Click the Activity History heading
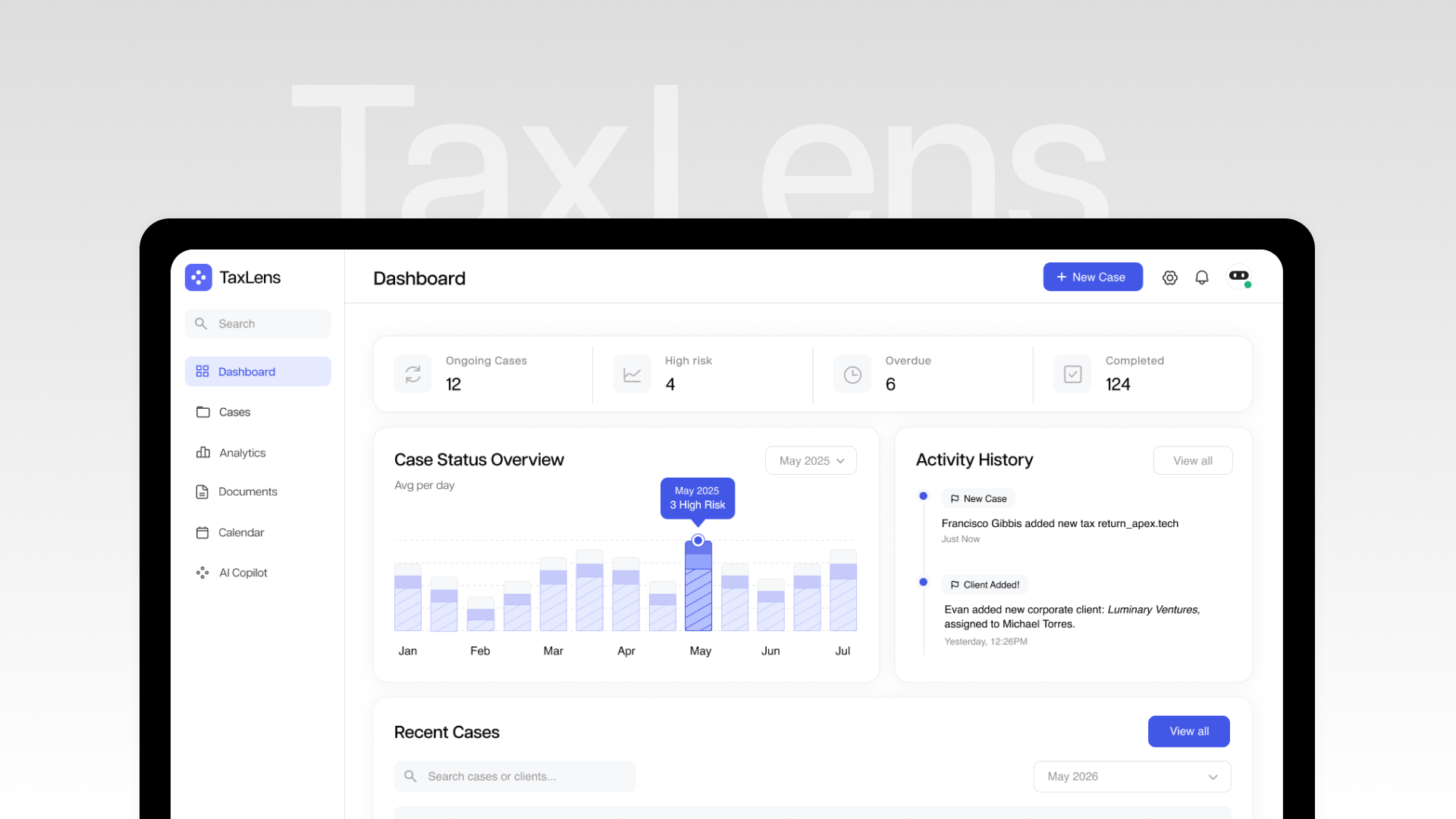 point(974,460)
